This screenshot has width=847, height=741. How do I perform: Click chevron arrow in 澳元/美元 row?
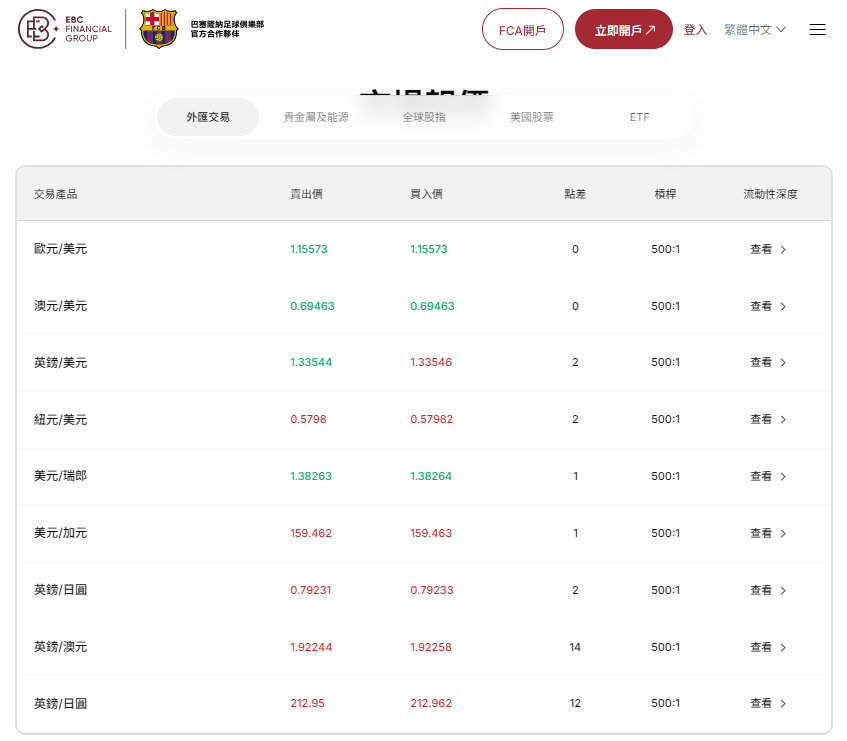click(x=783, y=307)
